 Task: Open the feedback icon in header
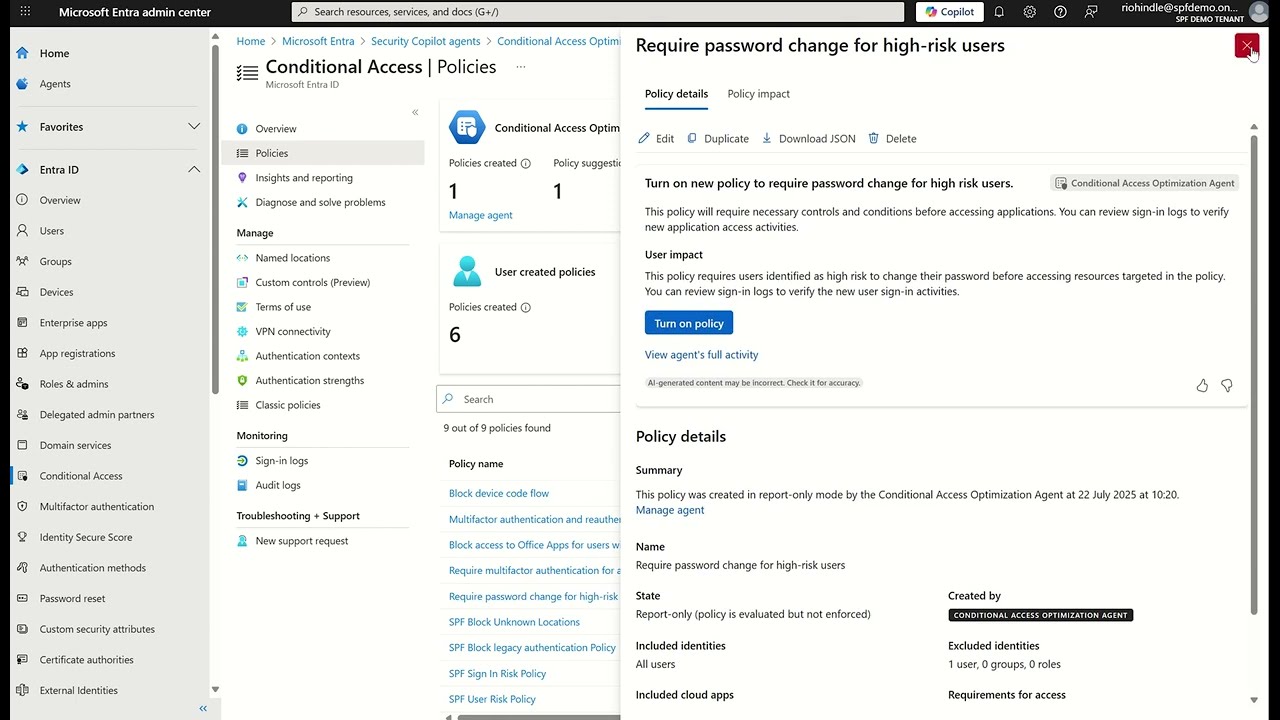click(1091, 12)
